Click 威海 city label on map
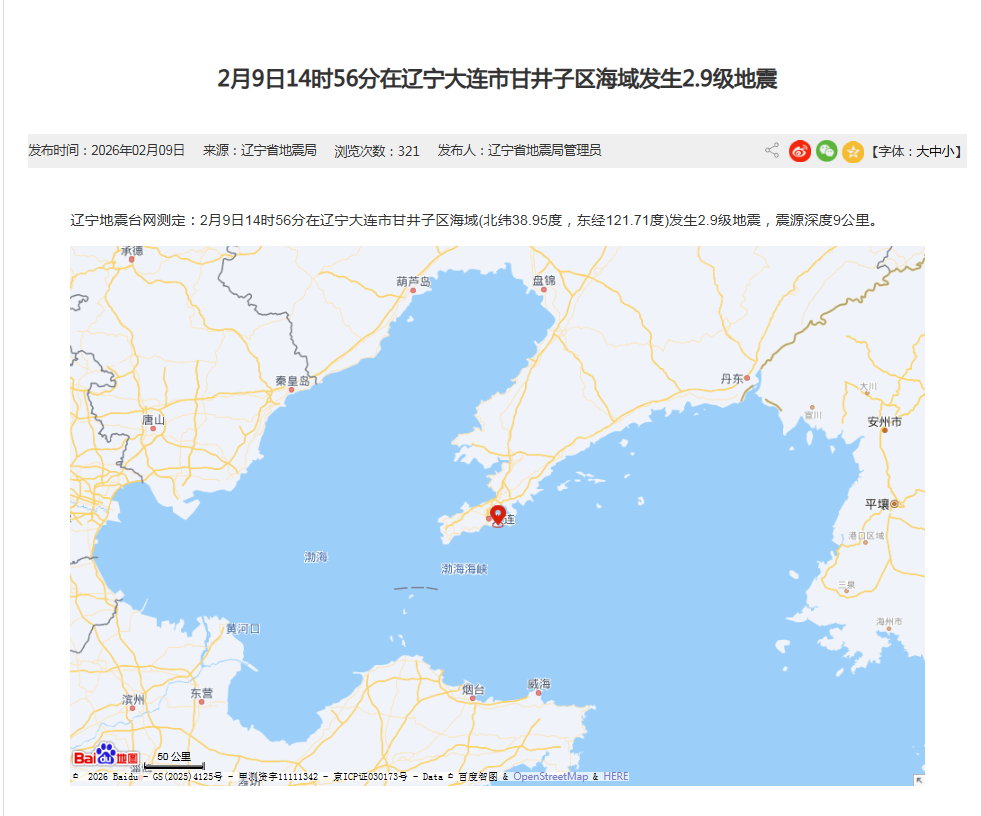The height and width of the screenshot is (816, 981). click(x=538, y=684)
